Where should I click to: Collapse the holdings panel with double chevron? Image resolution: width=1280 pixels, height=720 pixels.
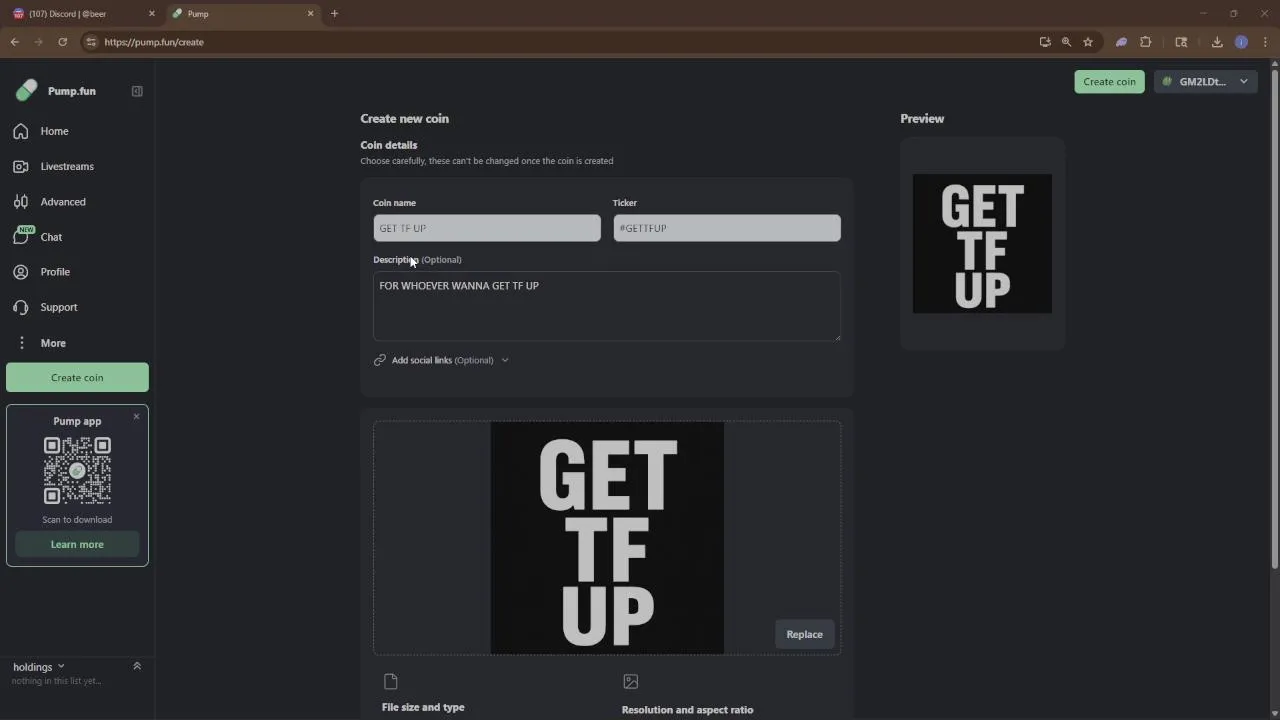point(137,666)
